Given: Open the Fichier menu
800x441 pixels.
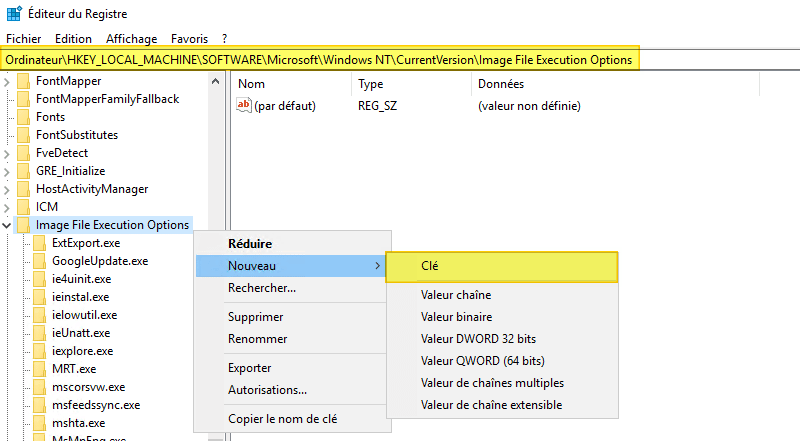Looking at the screenshot, I should pyautogui.click(x=23, y=38).
